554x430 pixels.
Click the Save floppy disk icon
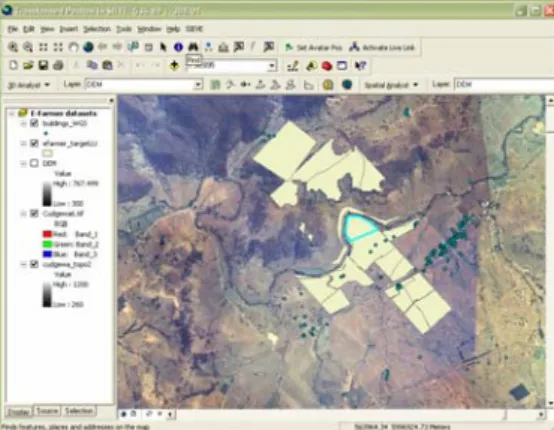tap(43, 65)
